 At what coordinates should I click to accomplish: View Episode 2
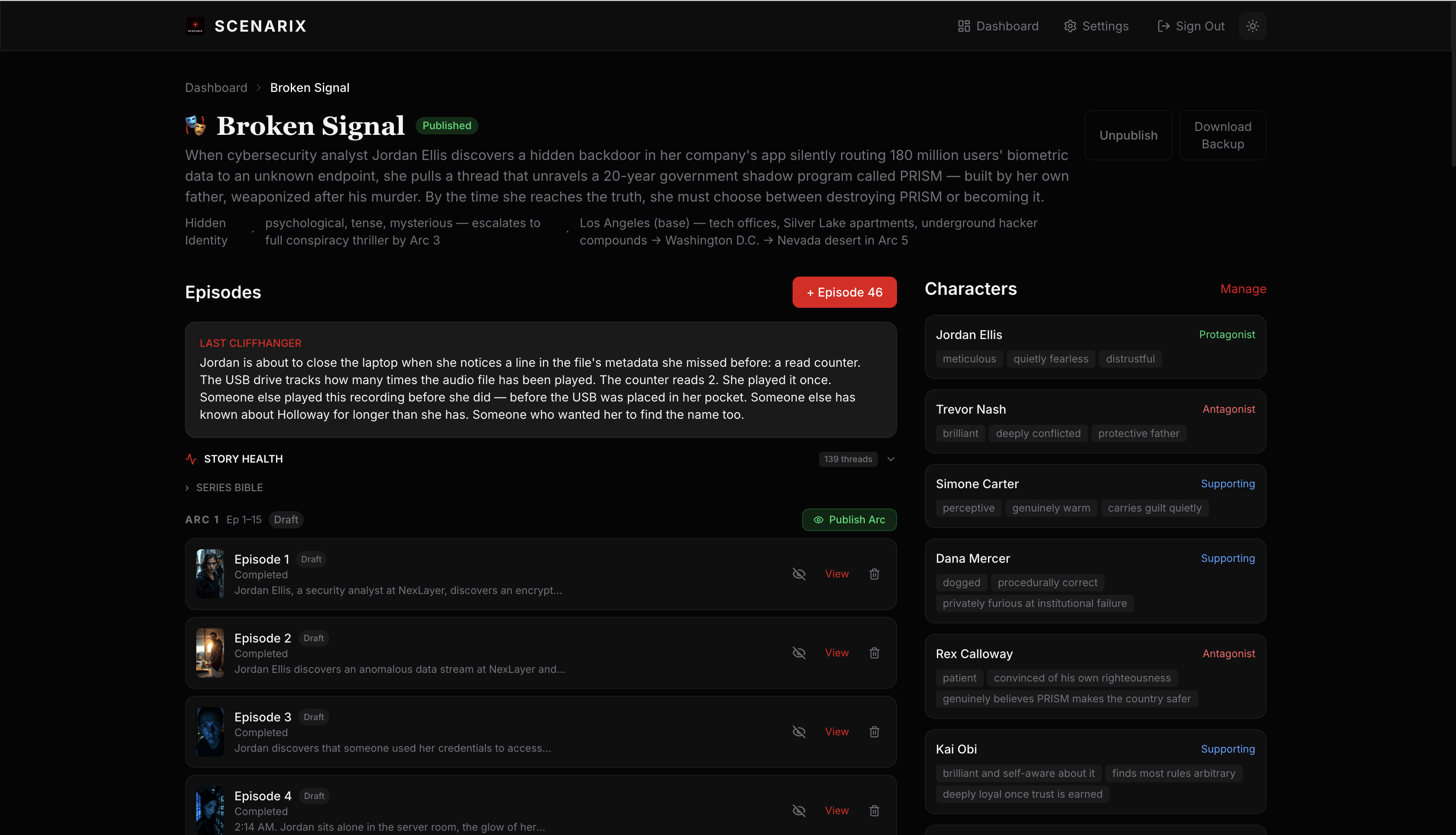[x=836, y=652]
